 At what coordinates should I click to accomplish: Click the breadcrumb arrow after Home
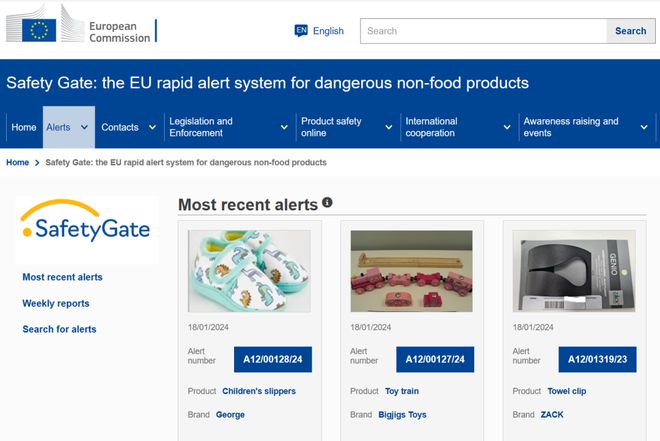tap(37, 163)
